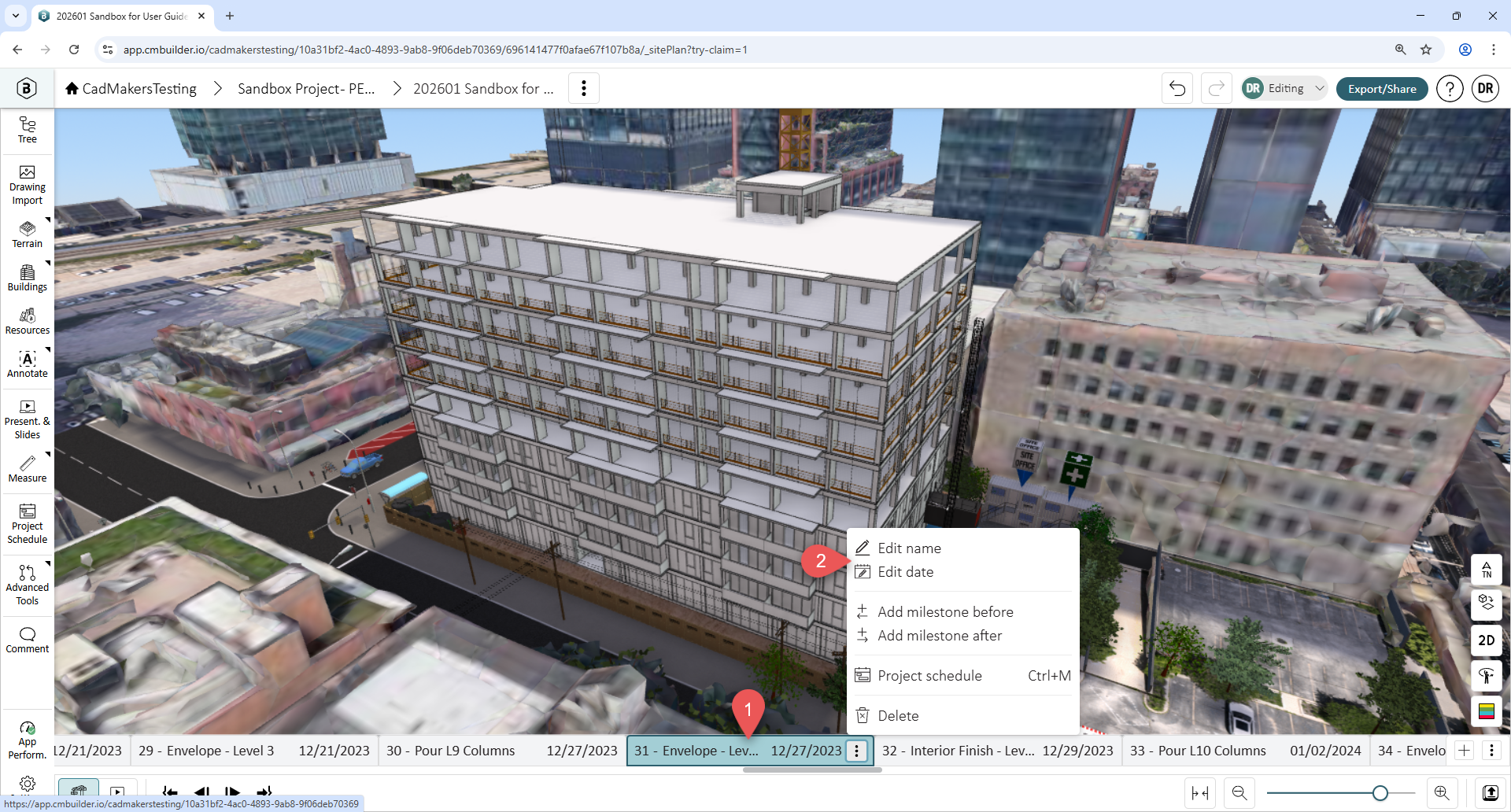Open a new browser tab

click(x=230, y=16)
